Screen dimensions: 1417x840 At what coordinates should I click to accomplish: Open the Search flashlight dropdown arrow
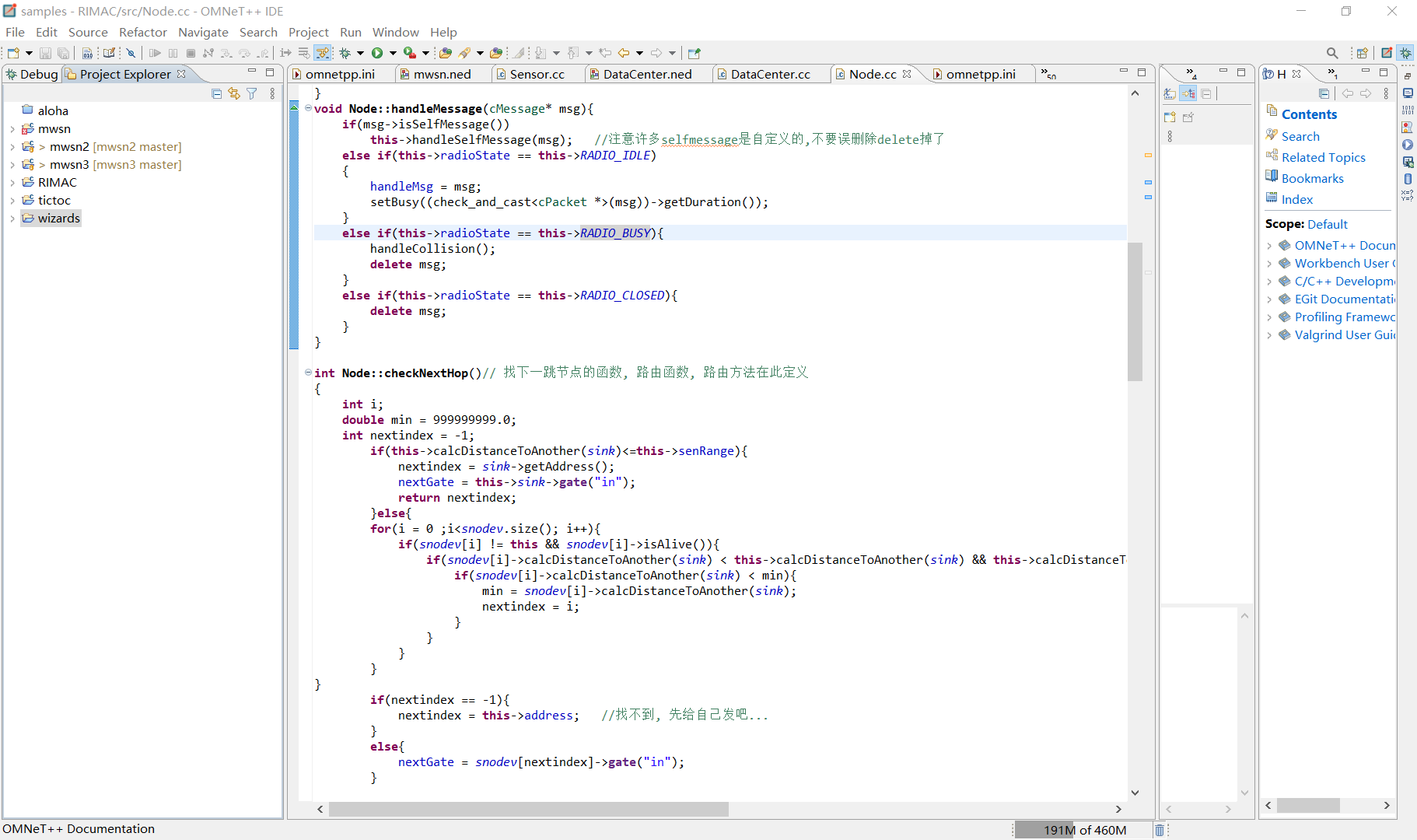(480, 53)
